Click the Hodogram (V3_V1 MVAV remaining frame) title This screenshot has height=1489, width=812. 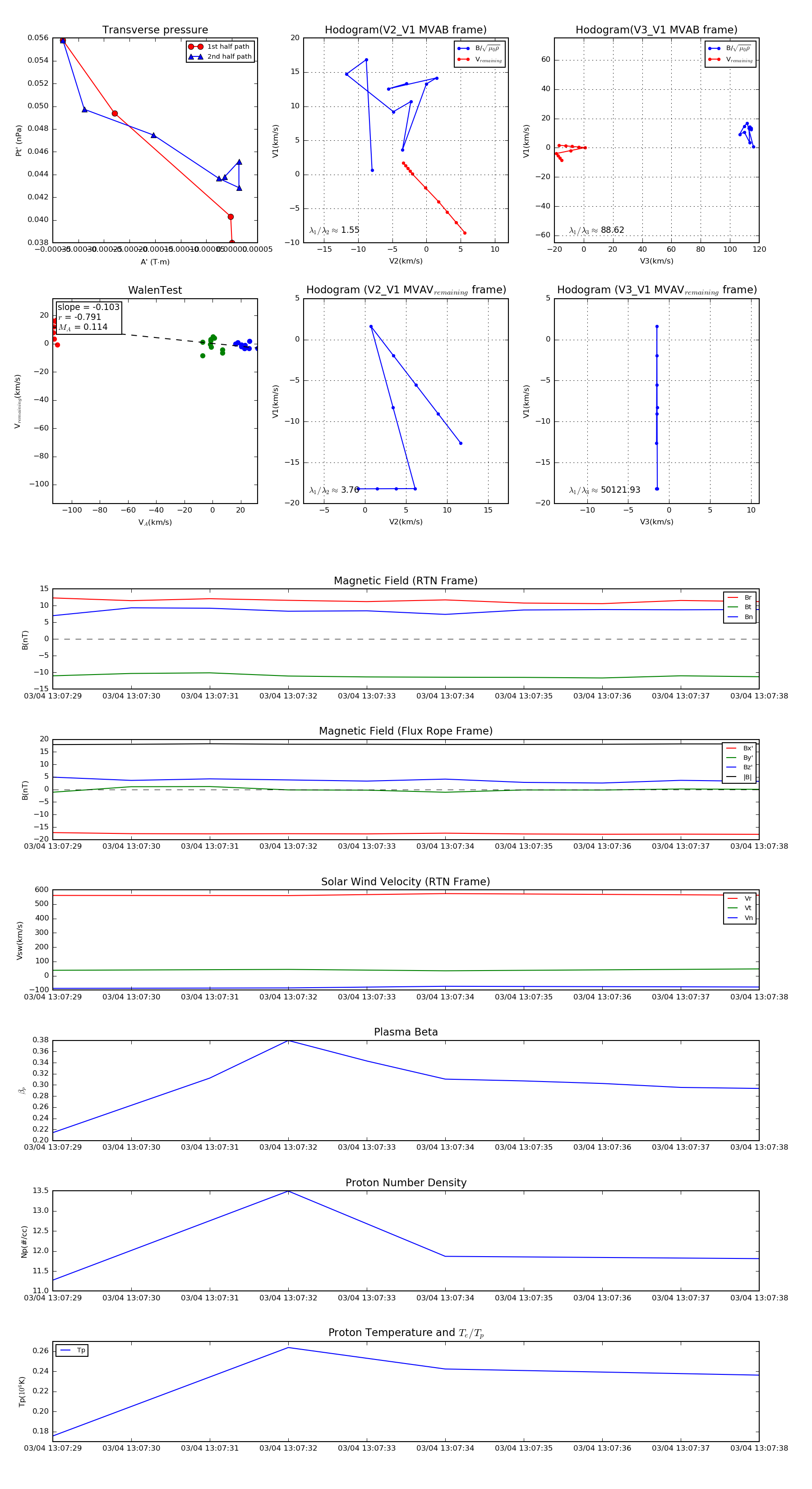click(656, 290)
